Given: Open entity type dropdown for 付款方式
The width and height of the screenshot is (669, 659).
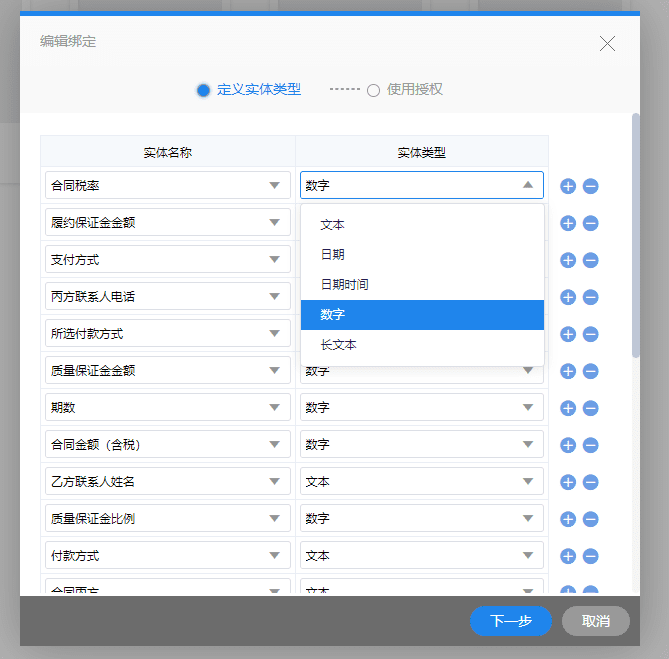Looking at the screenshot, I should (x=422, y=555).
